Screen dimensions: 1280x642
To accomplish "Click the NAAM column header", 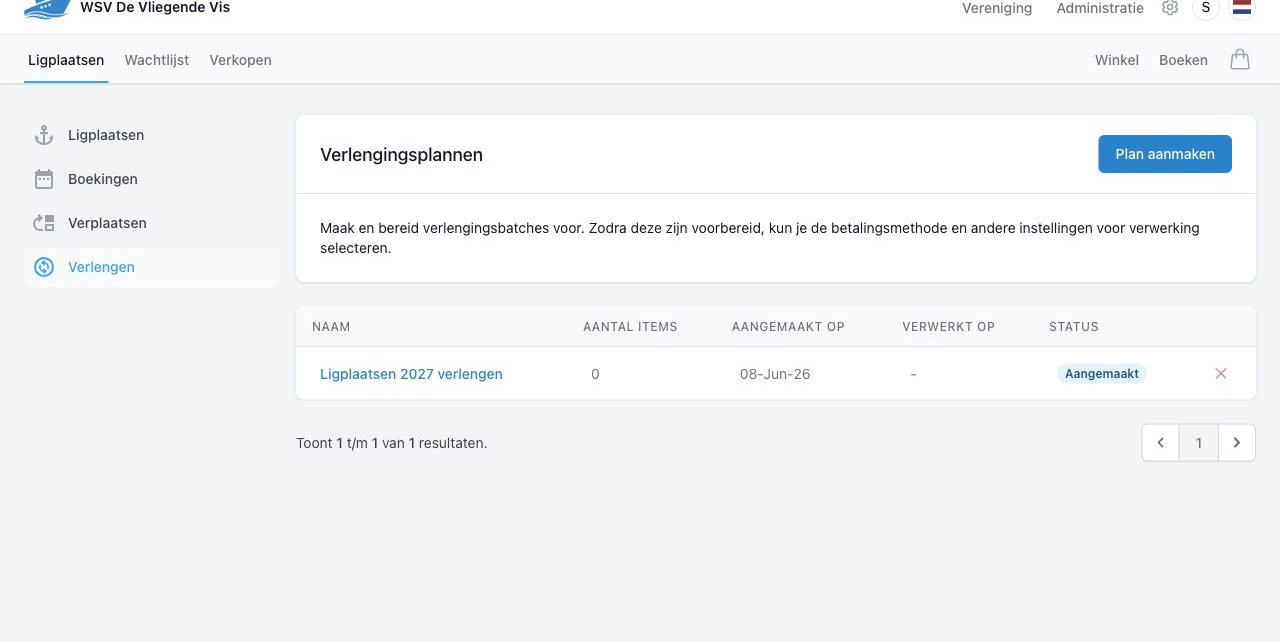I will pos(331,327).
